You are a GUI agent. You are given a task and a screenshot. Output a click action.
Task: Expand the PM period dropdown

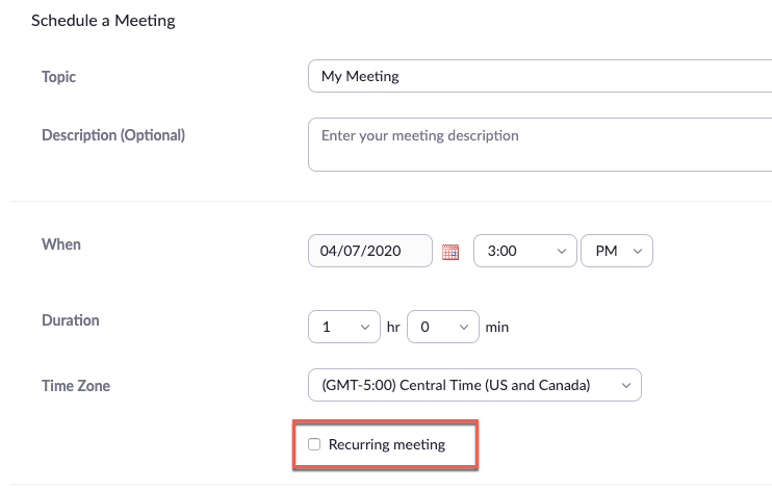(x=616, y=251)
